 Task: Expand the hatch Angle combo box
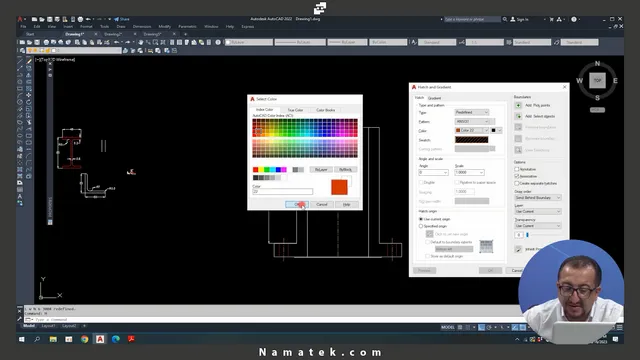[x=433, y=173]
